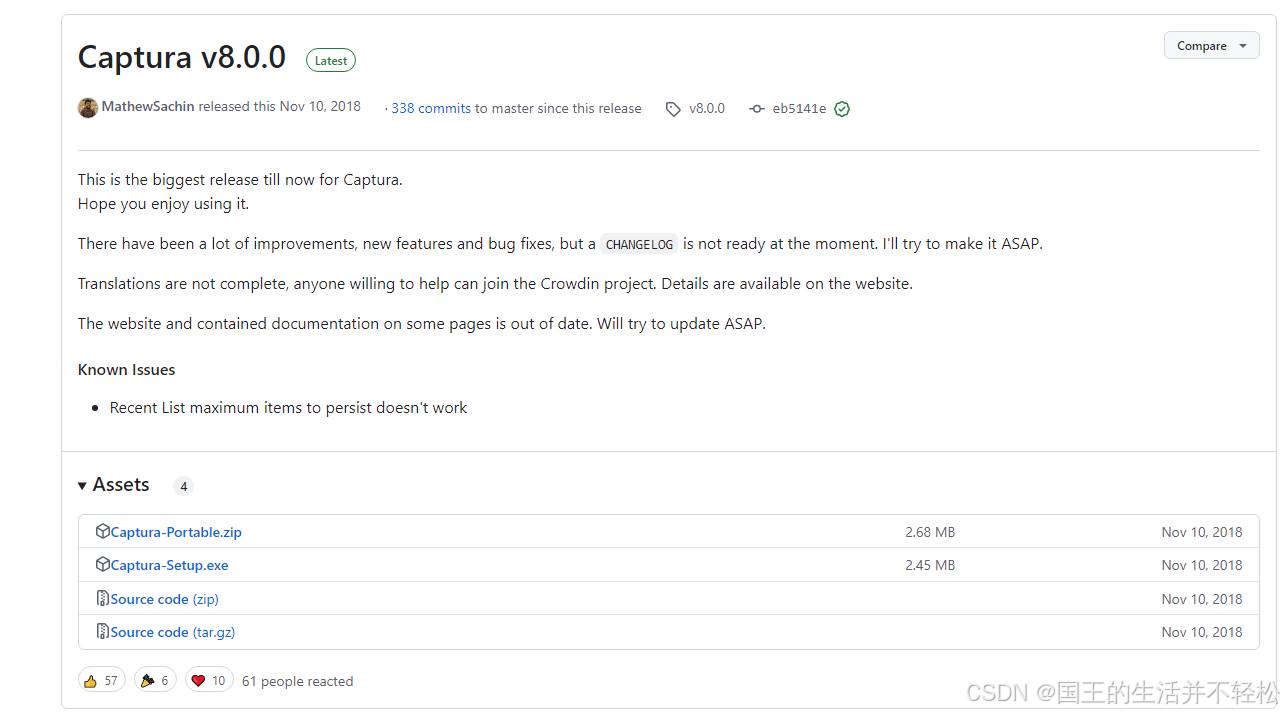
Task: Click the 2.68 MB file size
Action: coord(930,532)
